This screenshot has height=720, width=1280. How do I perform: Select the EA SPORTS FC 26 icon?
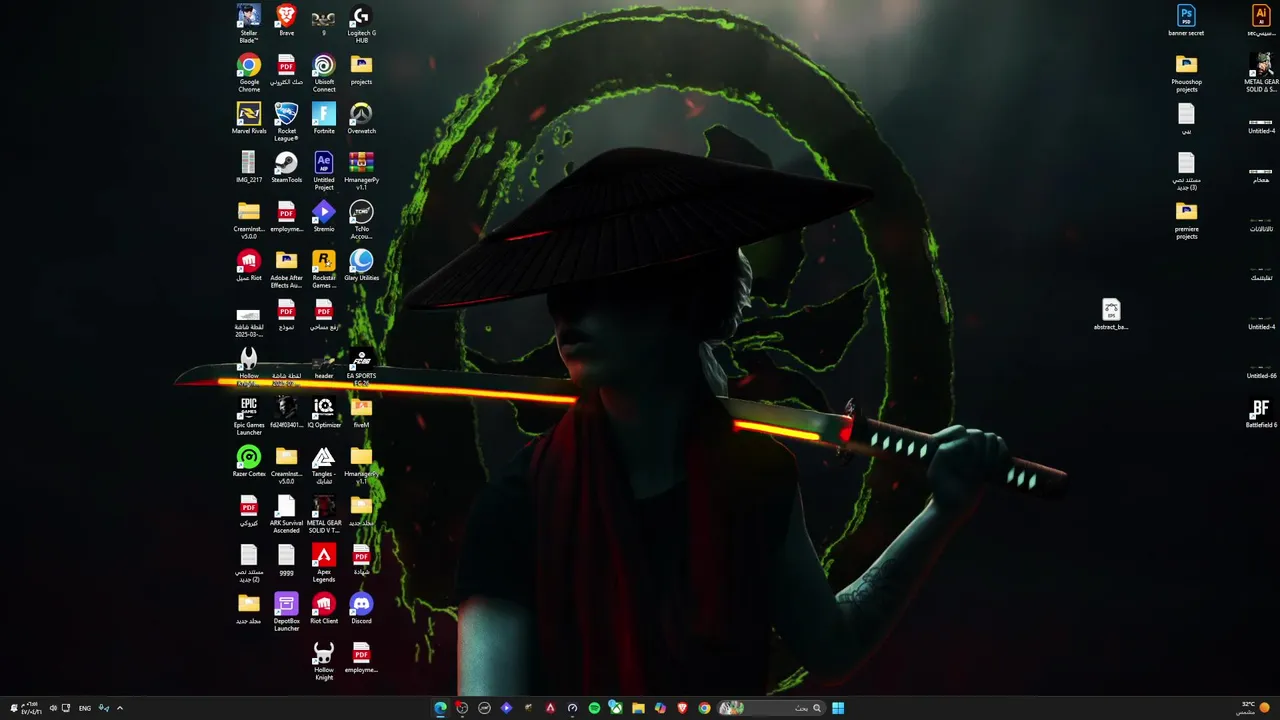pos(361,366)
